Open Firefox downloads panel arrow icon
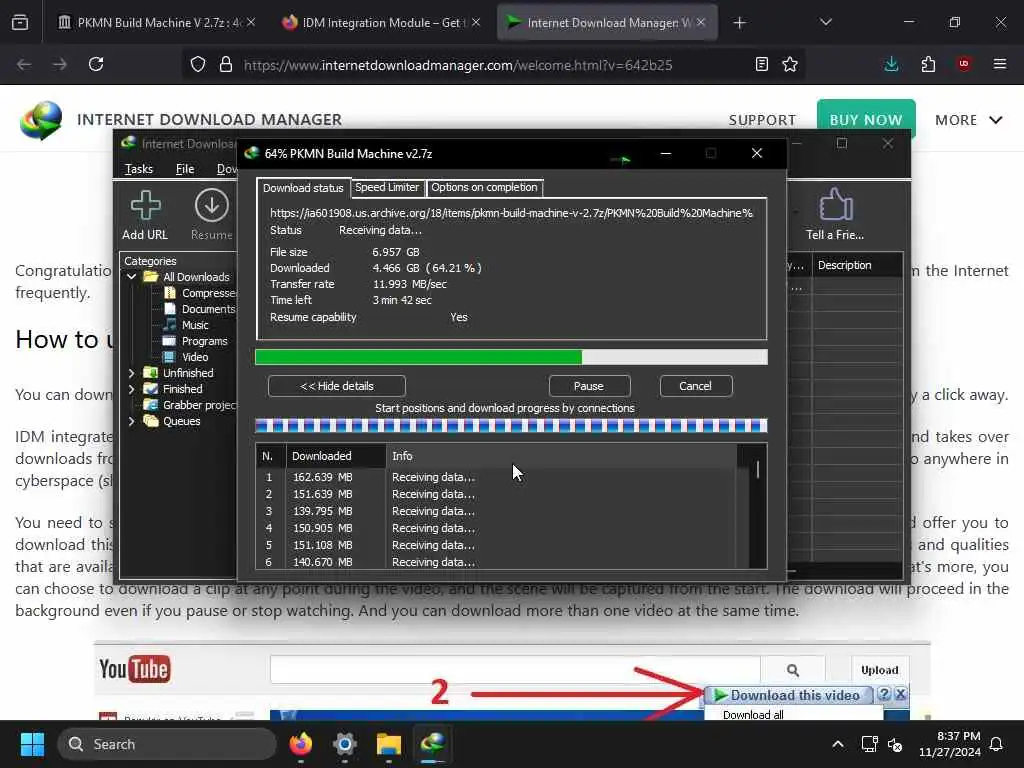Screen dimensions: 1024x768 [x=891, y=64]
